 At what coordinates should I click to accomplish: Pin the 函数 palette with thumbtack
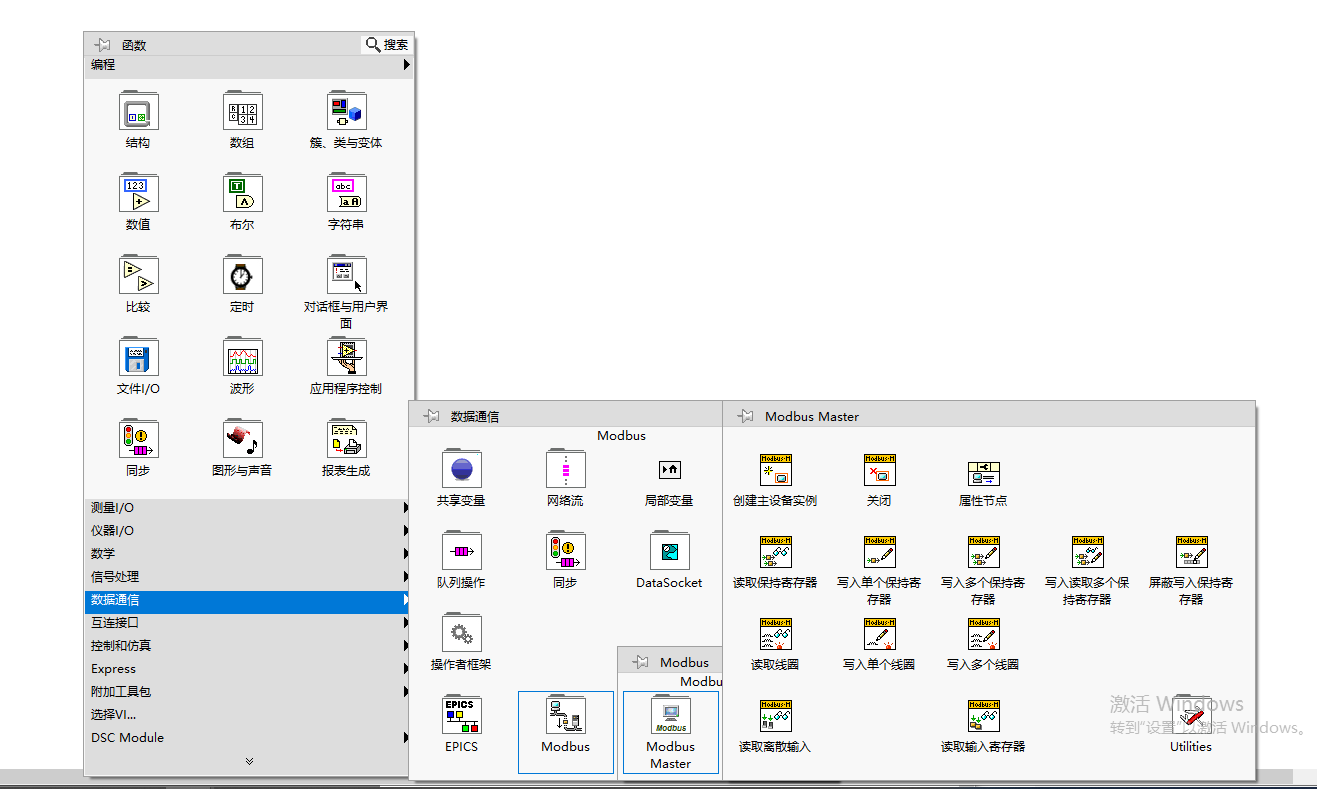[x=103, y=44]
